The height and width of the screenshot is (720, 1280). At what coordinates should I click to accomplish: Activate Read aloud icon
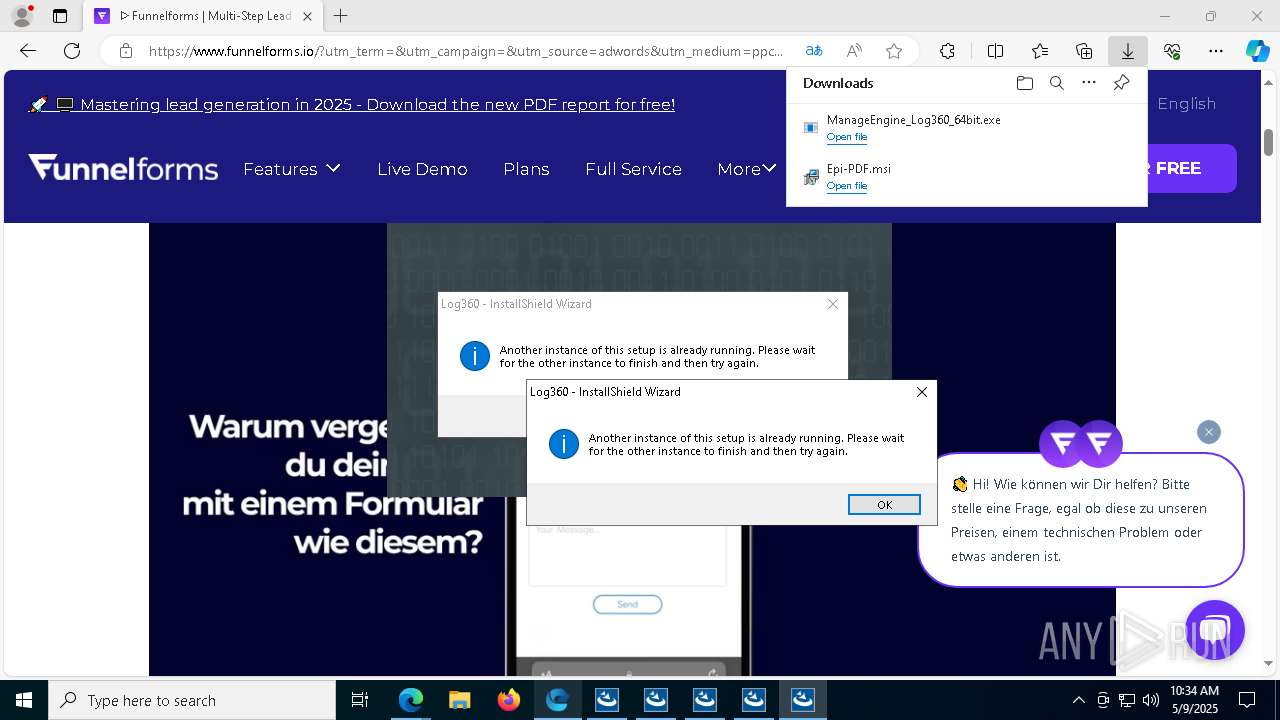(x=854, y=51)
